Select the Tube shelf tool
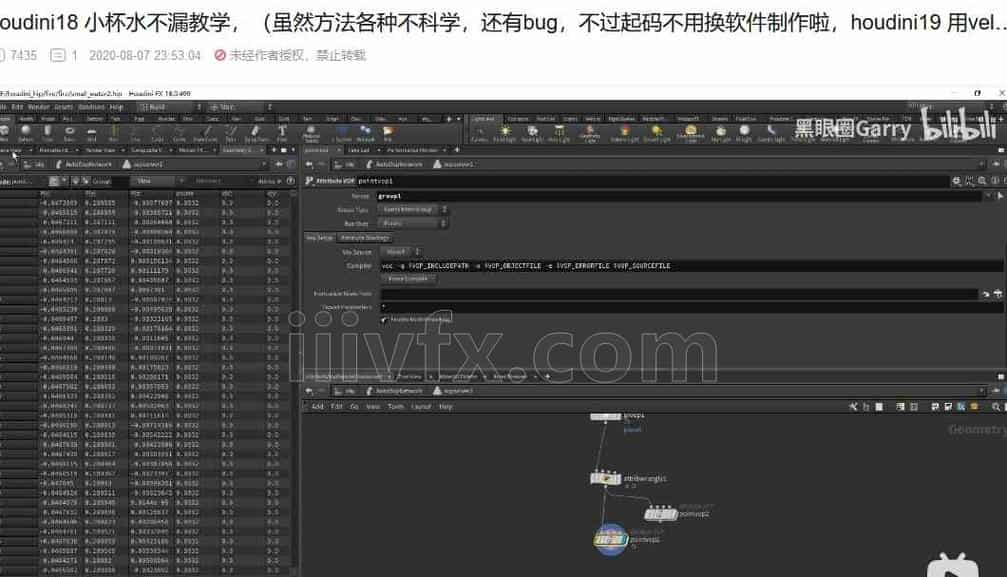This screenshot has width=1007, height=577. tap(48, 132)
